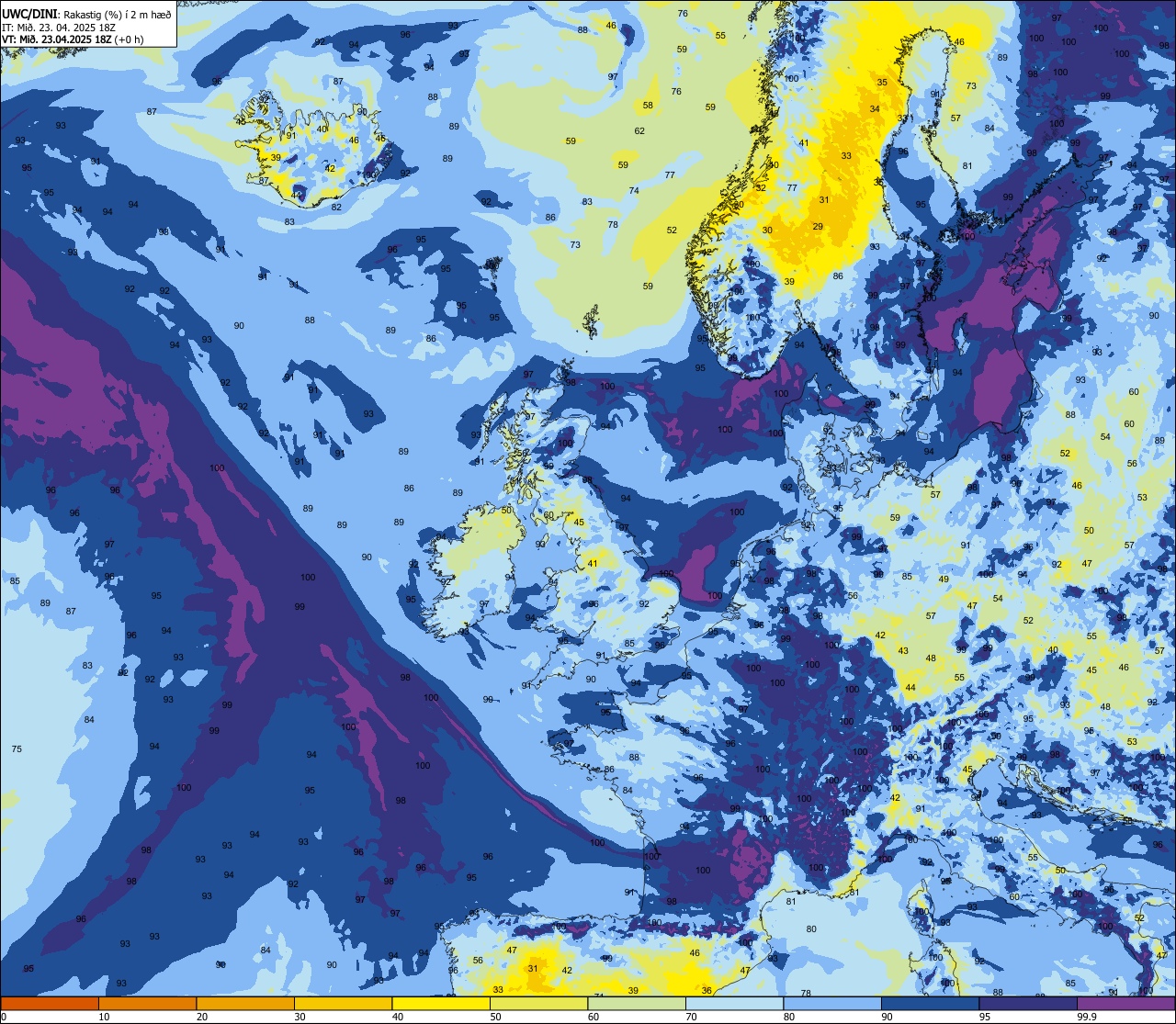Click the amber 30–40 legend segment

pos(344,1003)
